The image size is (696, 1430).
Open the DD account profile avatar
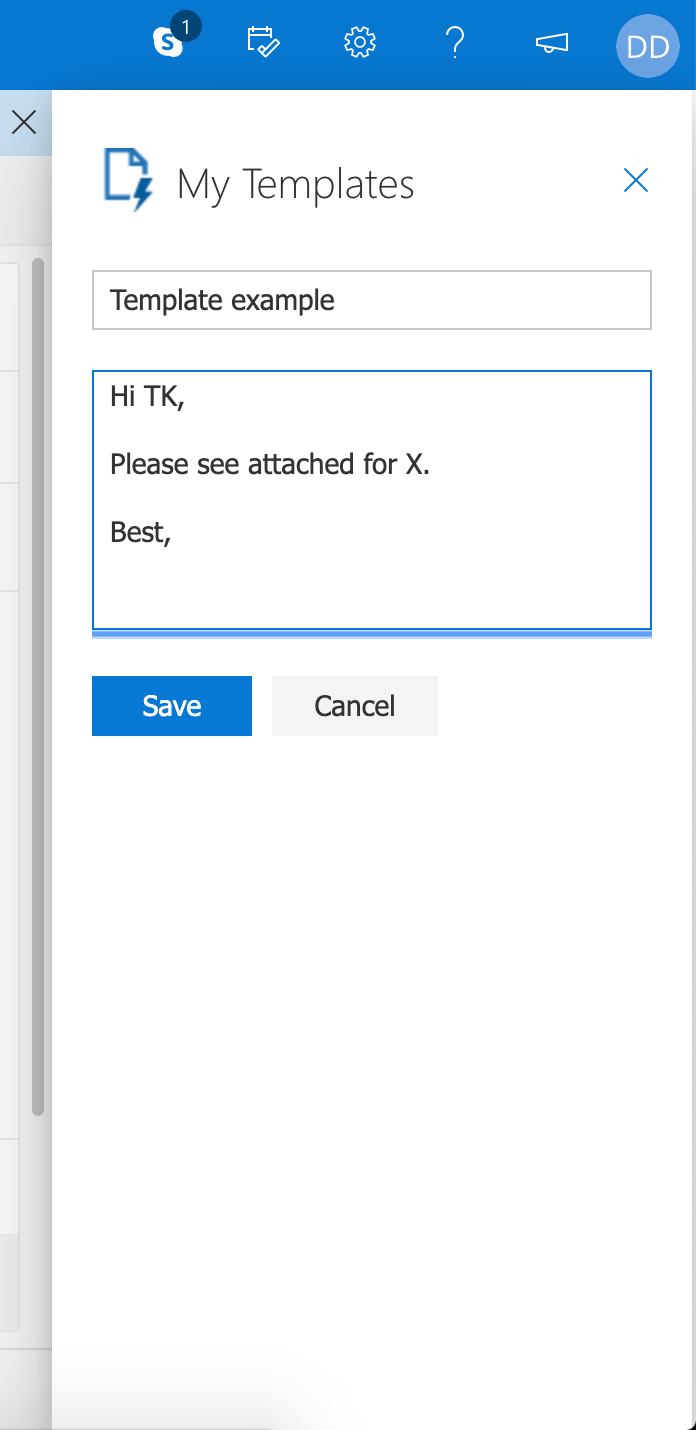647,46
